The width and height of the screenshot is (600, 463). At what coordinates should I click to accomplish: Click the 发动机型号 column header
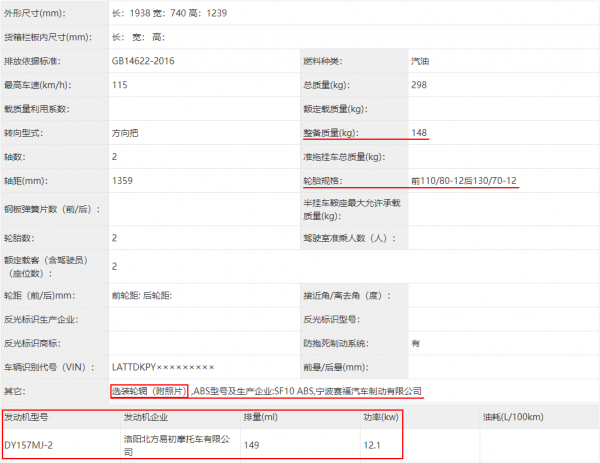pyautogui.click(x=26, y=417)
